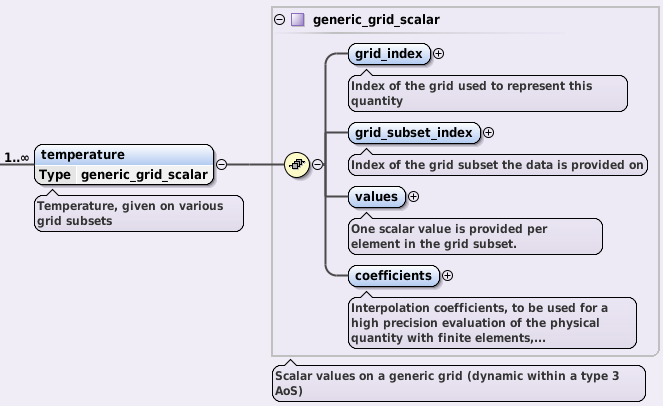Click the complex type icon beside generic_grid_scalar

click(298, 19)
